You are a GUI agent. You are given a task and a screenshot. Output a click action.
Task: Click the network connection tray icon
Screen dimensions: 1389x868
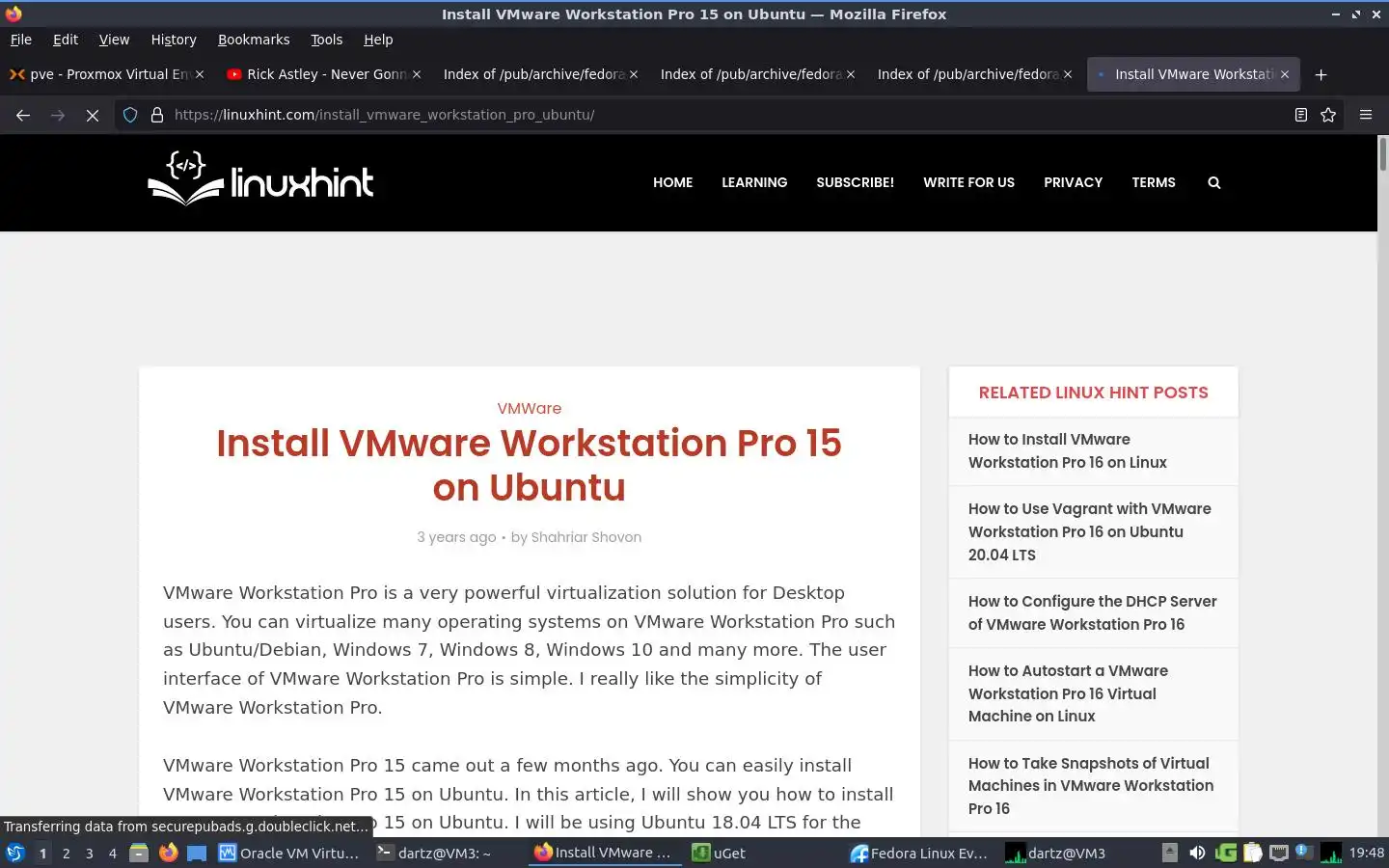pyautogui.click(x=1279, y=853)
